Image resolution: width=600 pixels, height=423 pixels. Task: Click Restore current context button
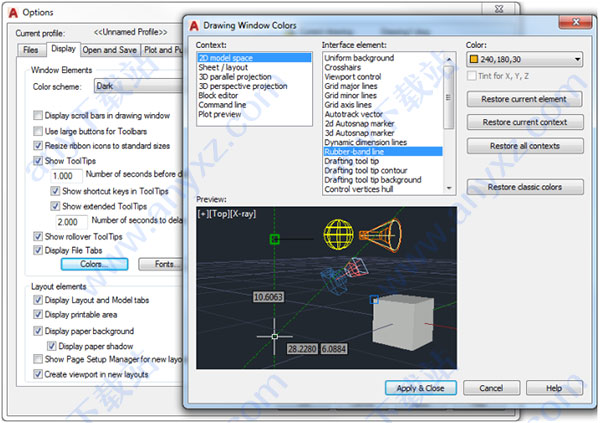point(525,122)
